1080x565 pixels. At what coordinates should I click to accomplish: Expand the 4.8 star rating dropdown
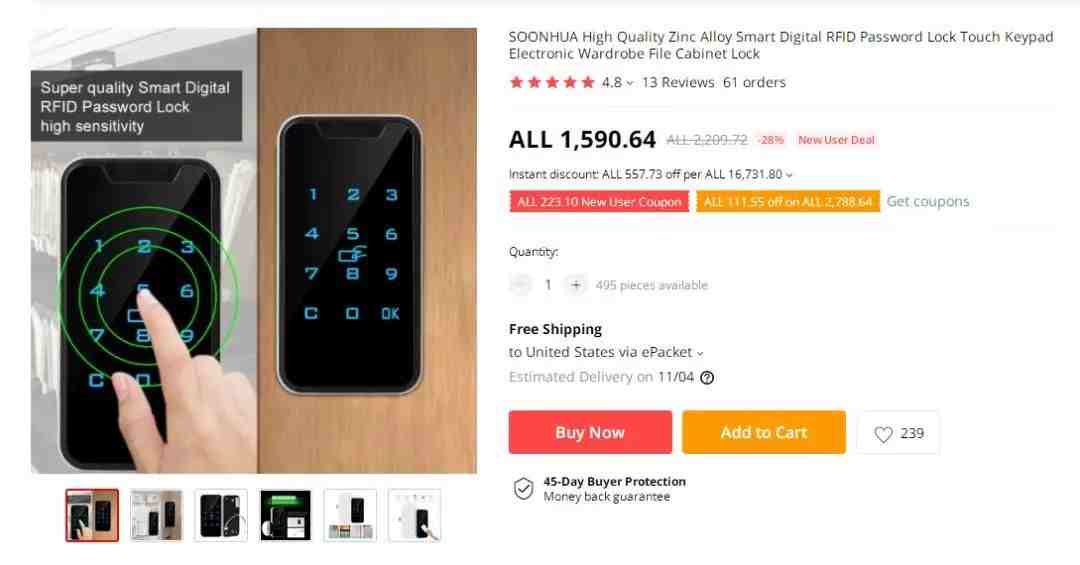tap(630, 83)
